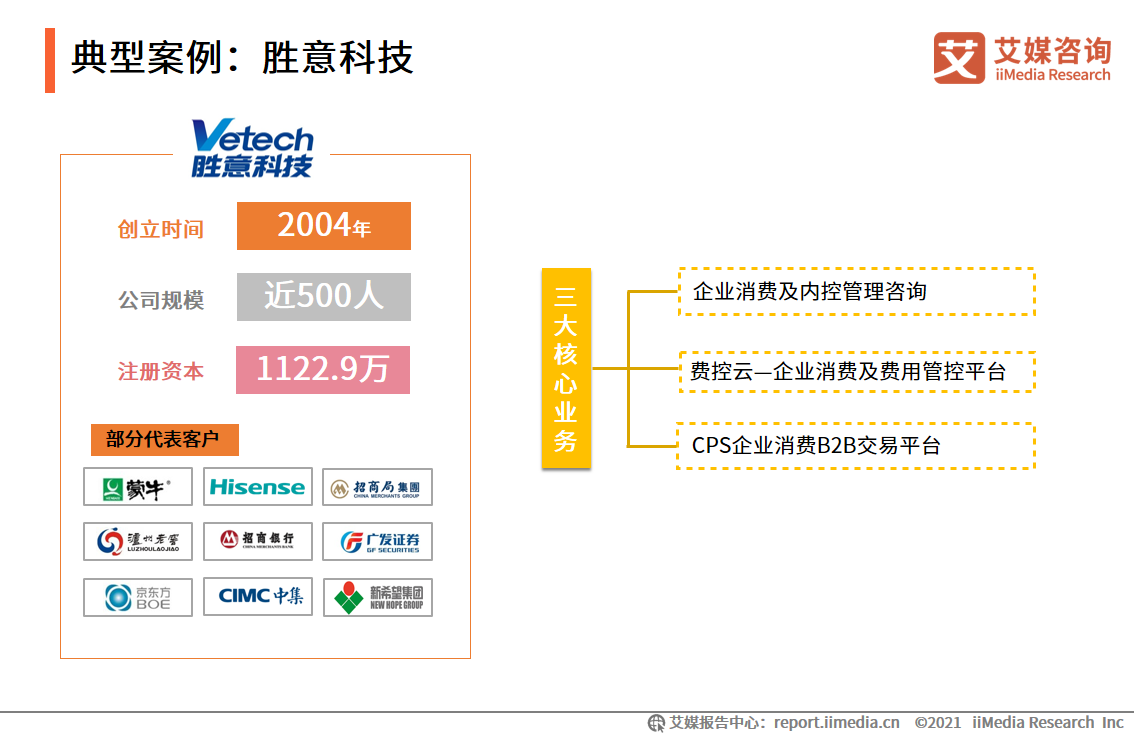Viewport: 1134px width, 737px height.
Task: Select the Hisense client logo
Action: (x=257, y=487)
